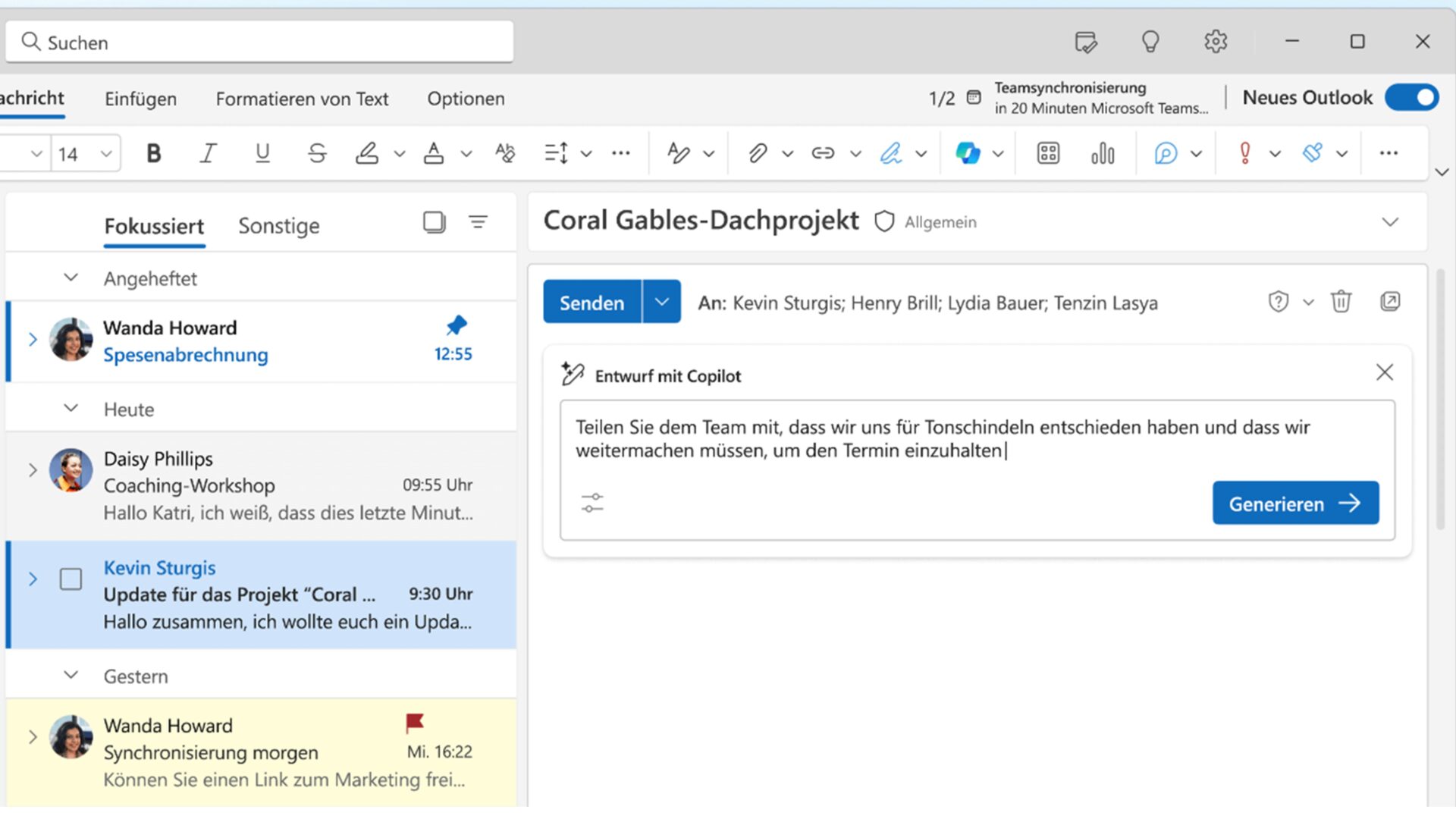Pop out the draft into new window
The width and height of the screenshot is (1456, 819).
point(1390,302)
